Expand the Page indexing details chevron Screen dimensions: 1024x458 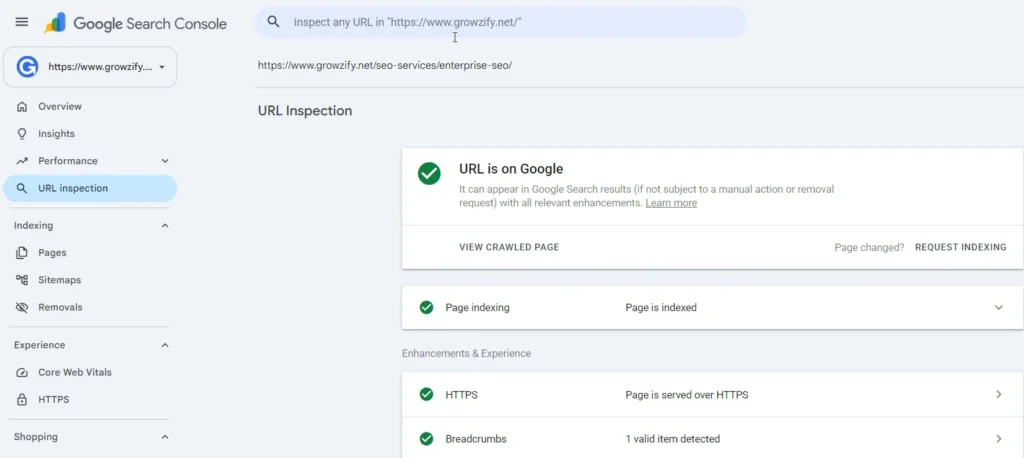tap(999, 307)
